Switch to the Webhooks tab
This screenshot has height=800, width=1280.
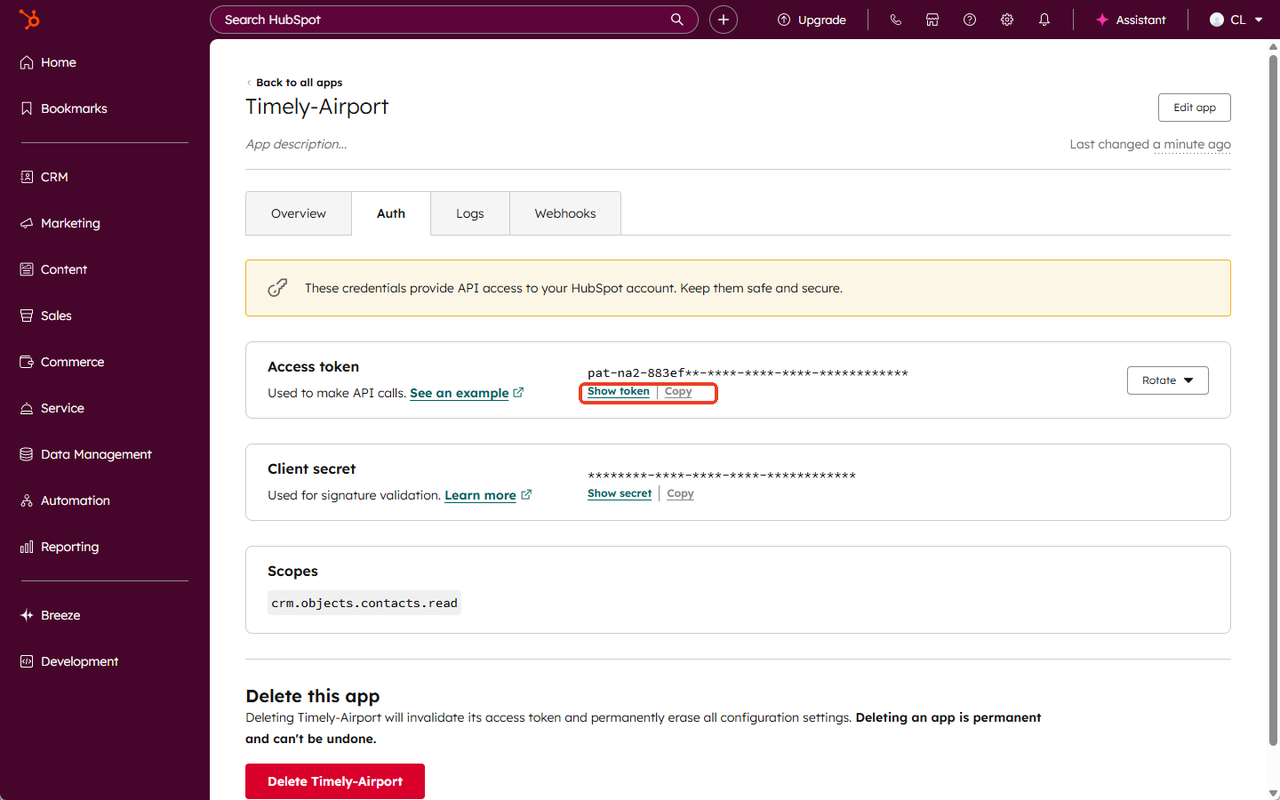point(565,214)
